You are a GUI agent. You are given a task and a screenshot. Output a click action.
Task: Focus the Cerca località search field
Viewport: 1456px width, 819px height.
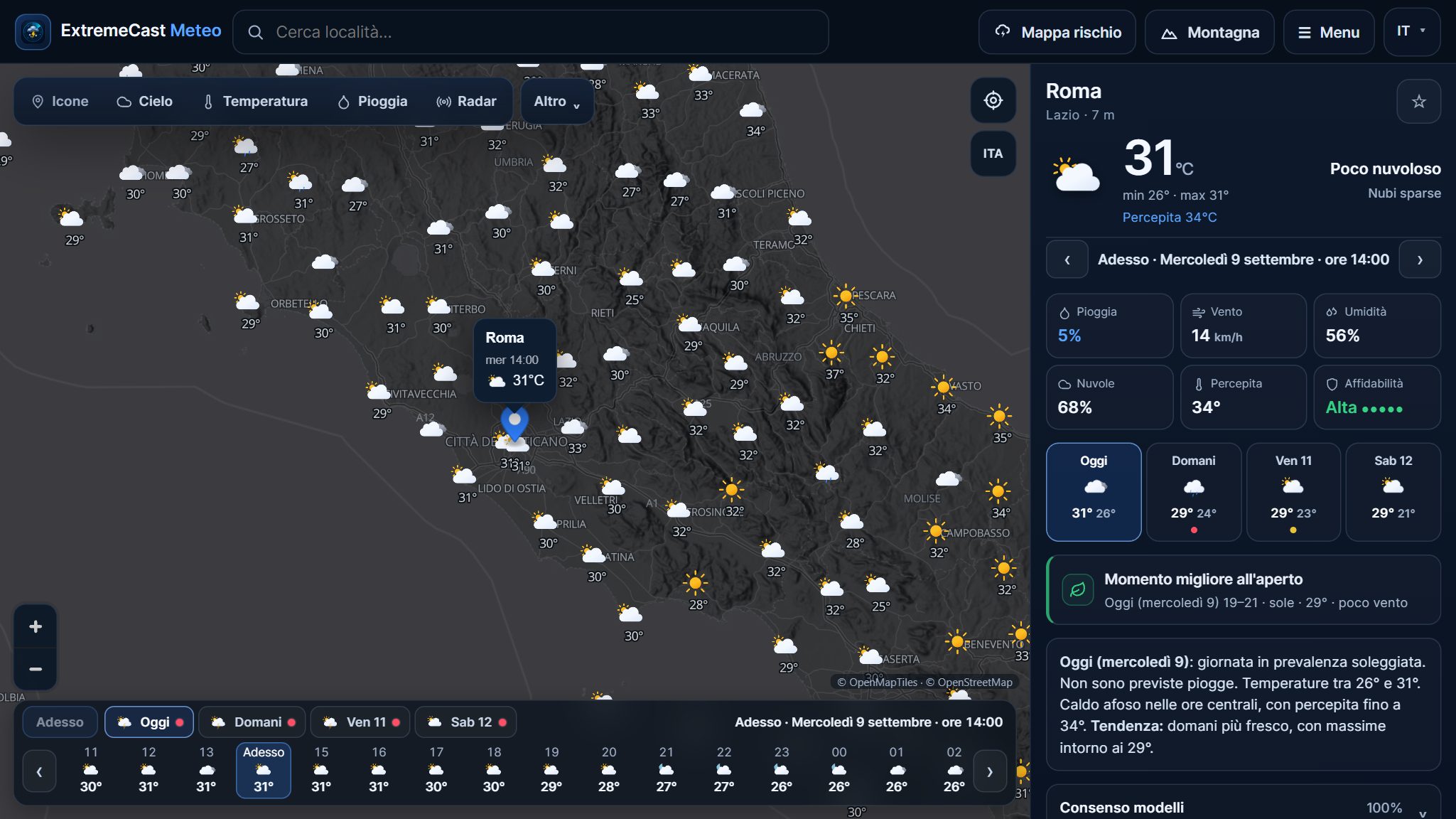(530, 32)
